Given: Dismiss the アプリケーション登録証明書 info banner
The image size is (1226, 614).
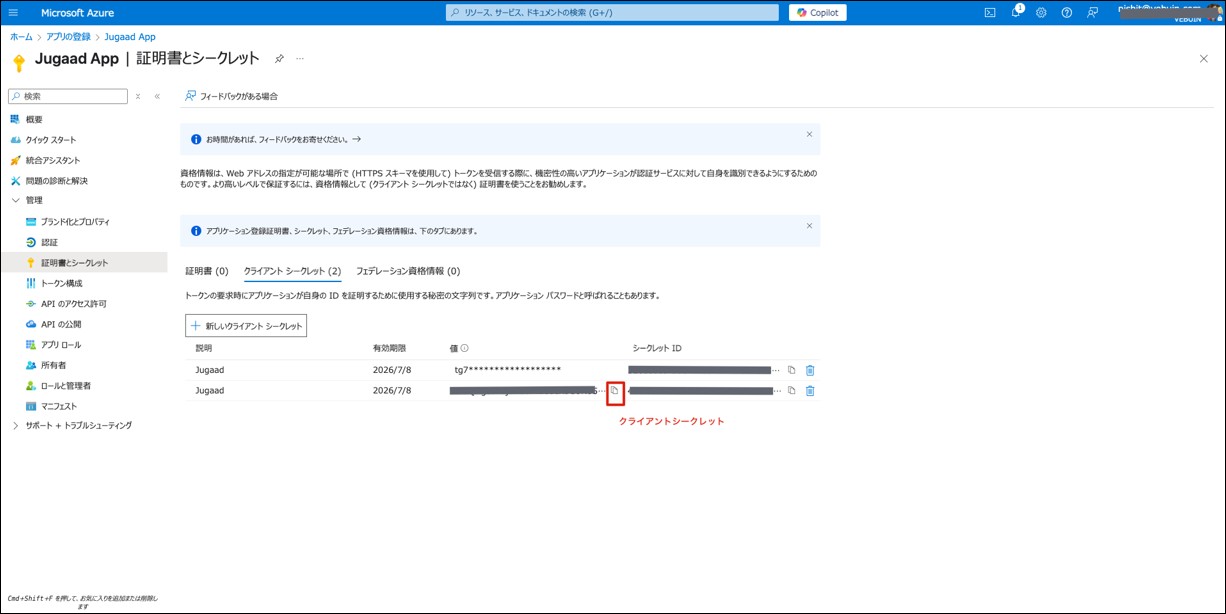Looking at the screenshot, I should tap(809, 226).
